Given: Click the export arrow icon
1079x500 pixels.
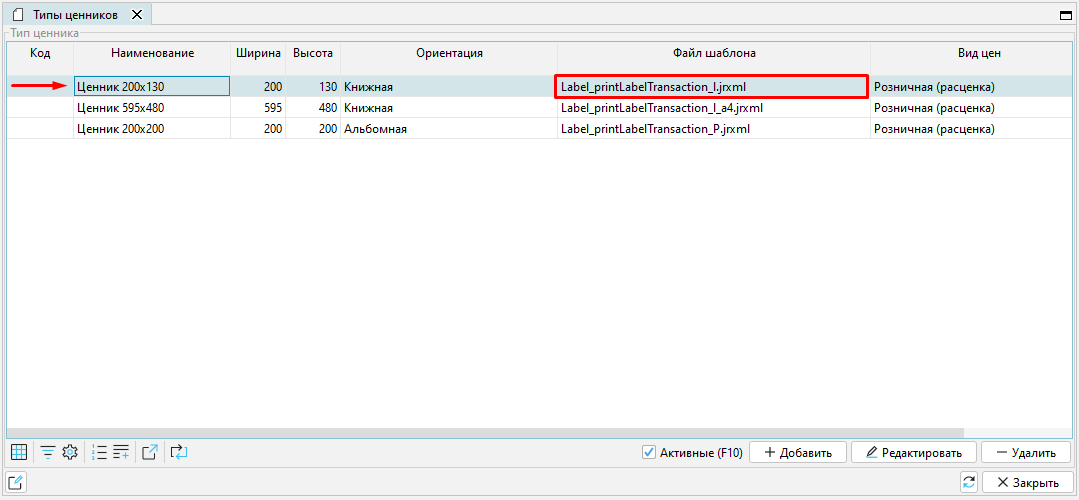Looking at the screenshot, I should [150, 452].
